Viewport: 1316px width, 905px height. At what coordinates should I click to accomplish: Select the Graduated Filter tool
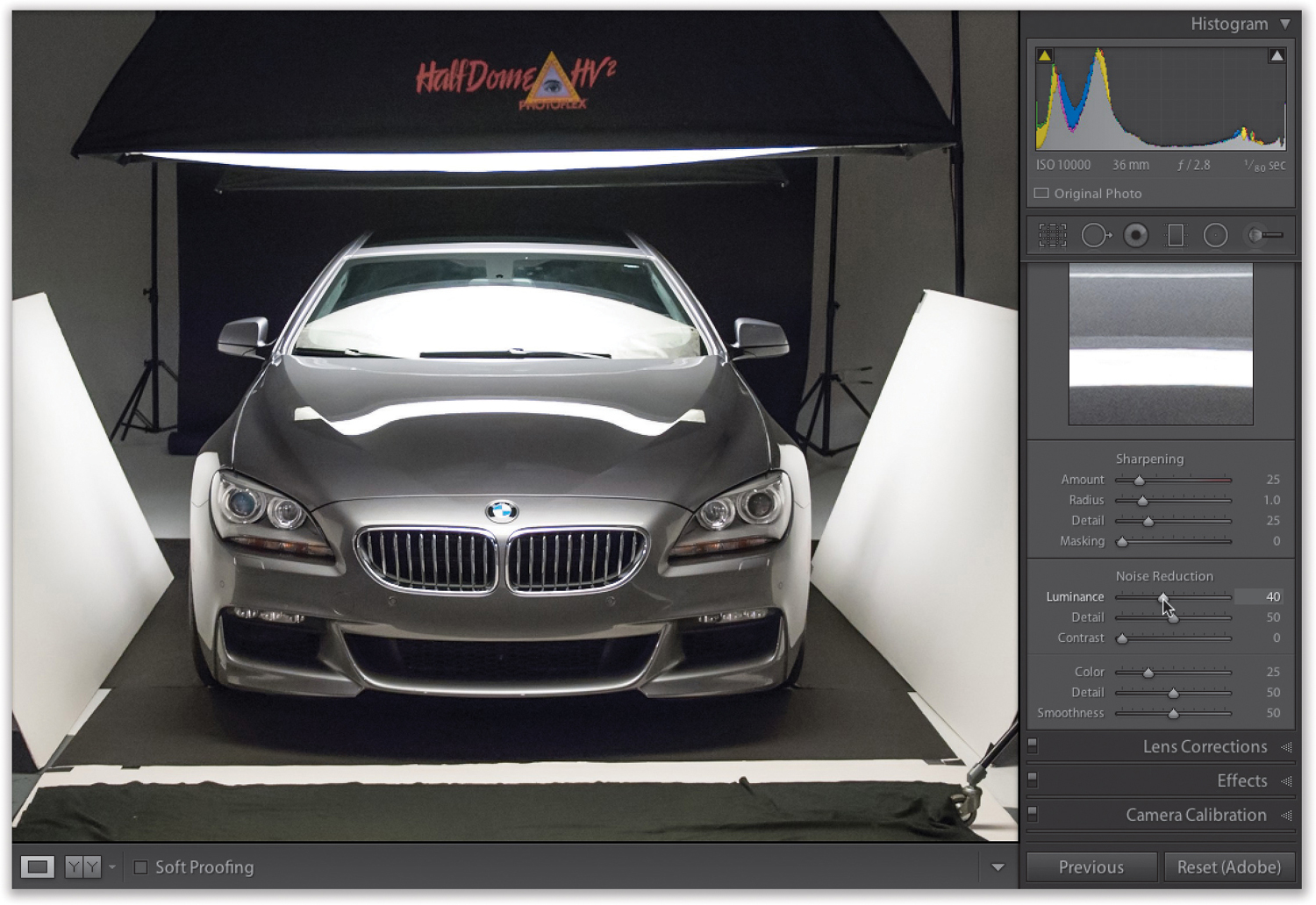click(x=1176, y=235)
